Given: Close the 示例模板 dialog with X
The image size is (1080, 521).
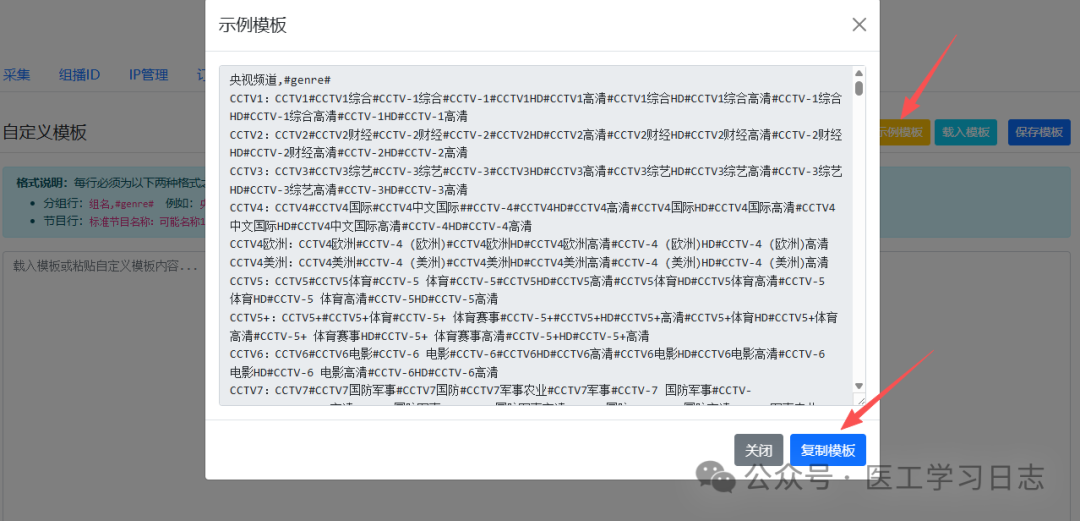Looking at the screenshot, I should tap(859, 25).
